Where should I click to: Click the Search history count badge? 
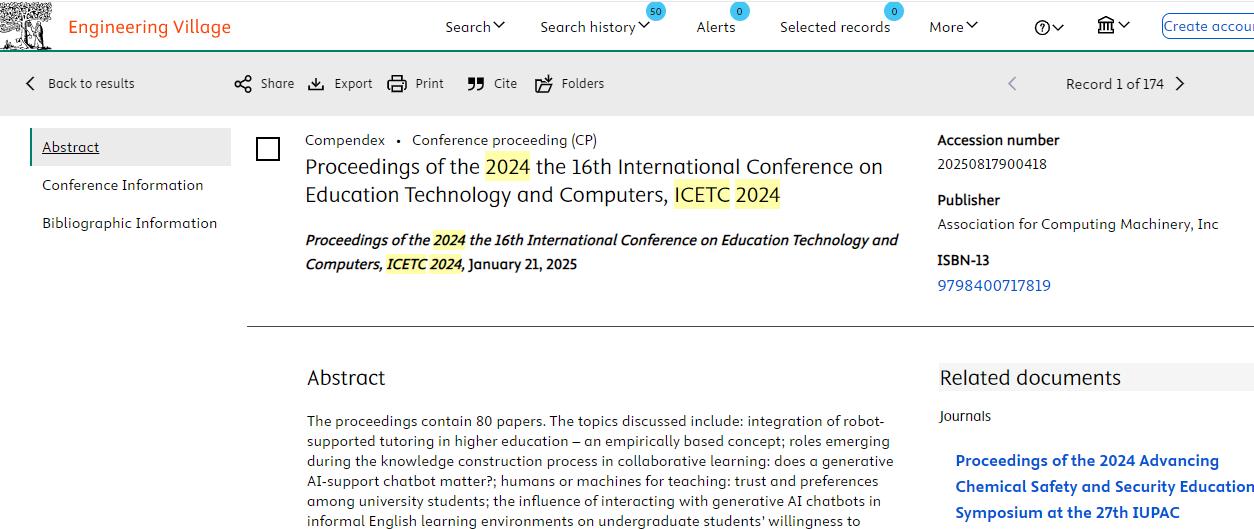[x=656, y=12]
